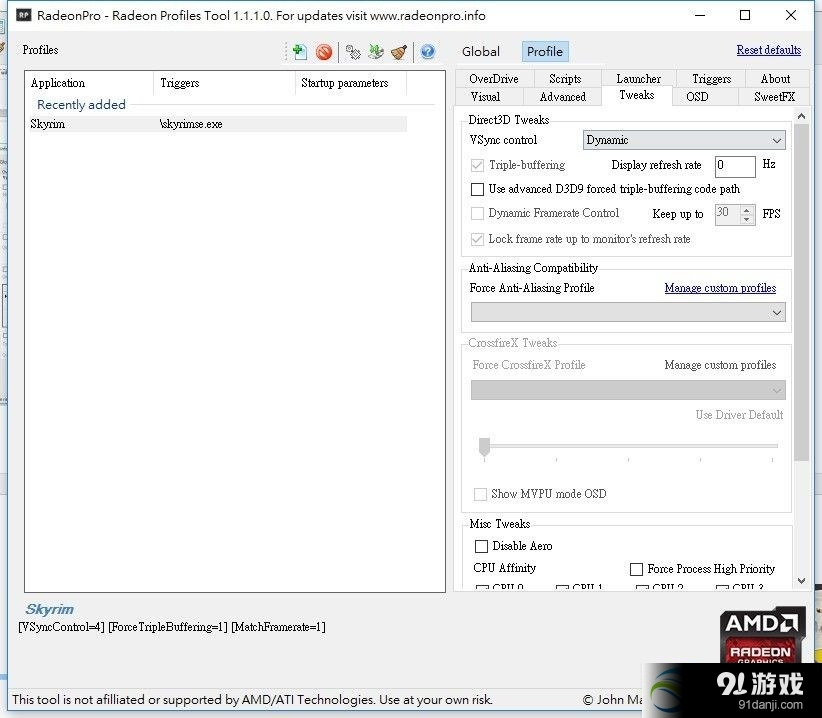Switch to the Global settings tab
This screenshot has width=822, height=718.
(481, 51)
